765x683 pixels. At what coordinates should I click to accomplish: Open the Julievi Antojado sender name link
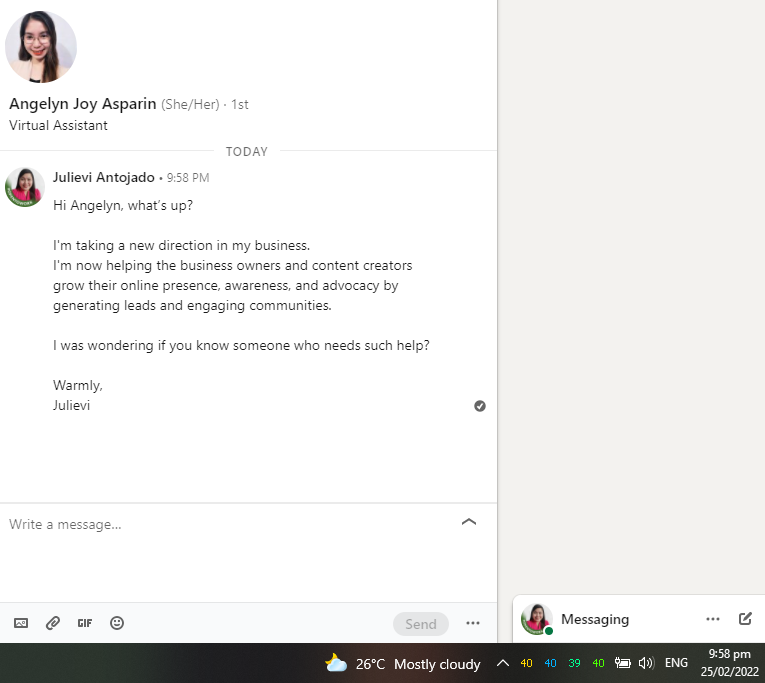click(x=103, y=178)
